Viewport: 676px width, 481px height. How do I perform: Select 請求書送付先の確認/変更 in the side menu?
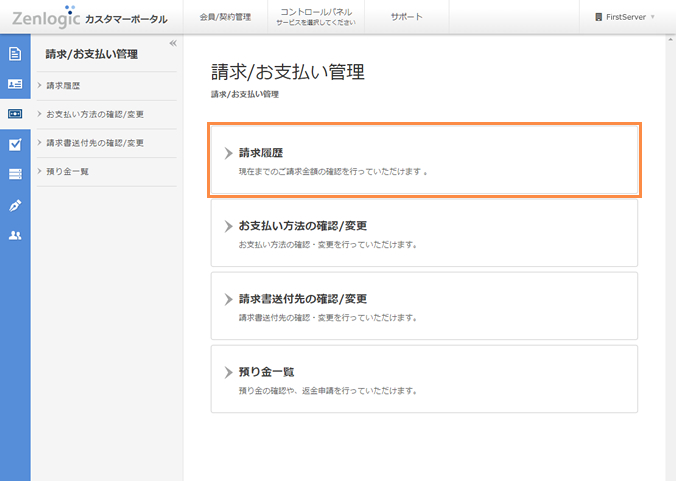tap(95, 143)
